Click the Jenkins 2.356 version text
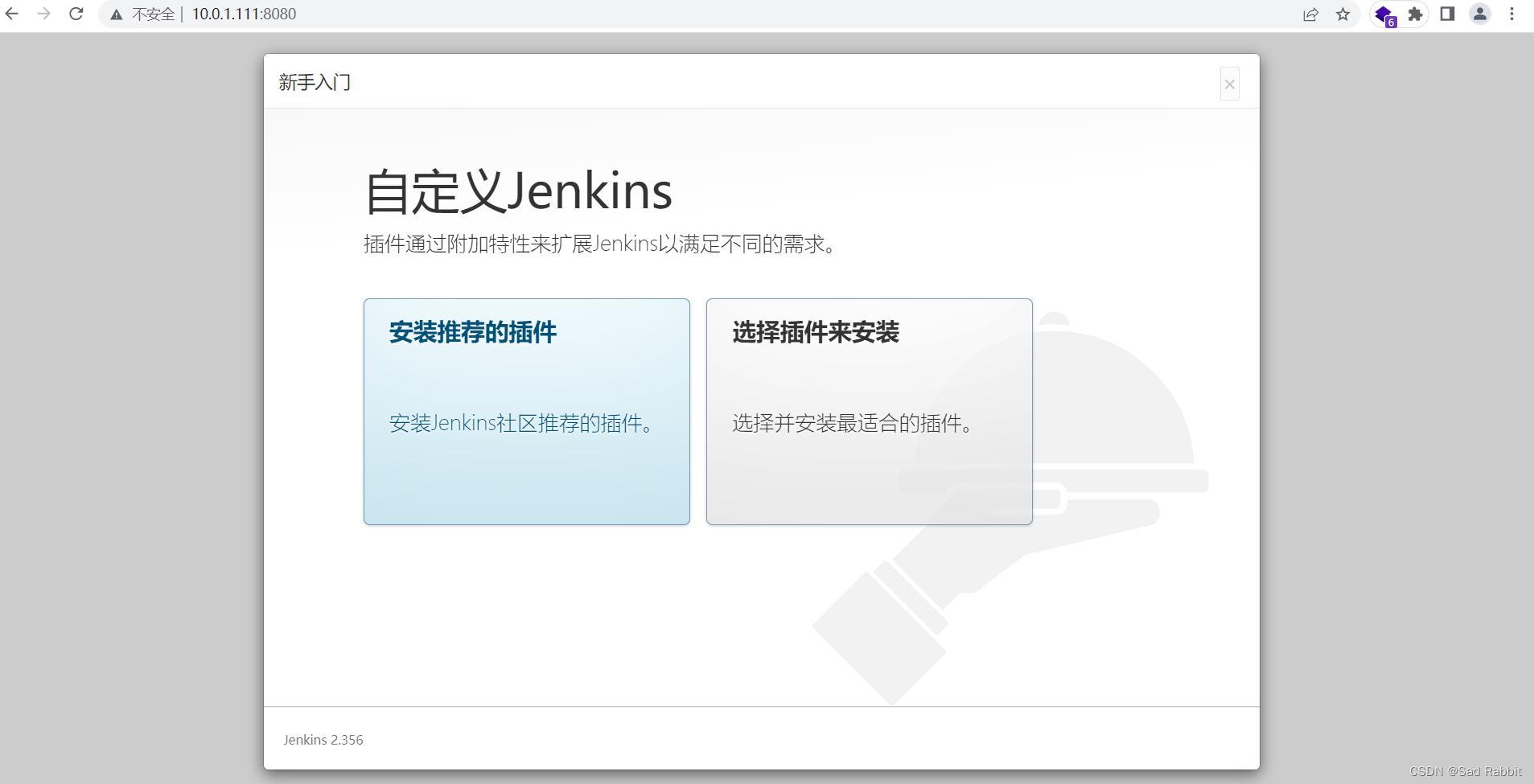Viewport: 1534px width, 784px height. (x=323, y=740)
